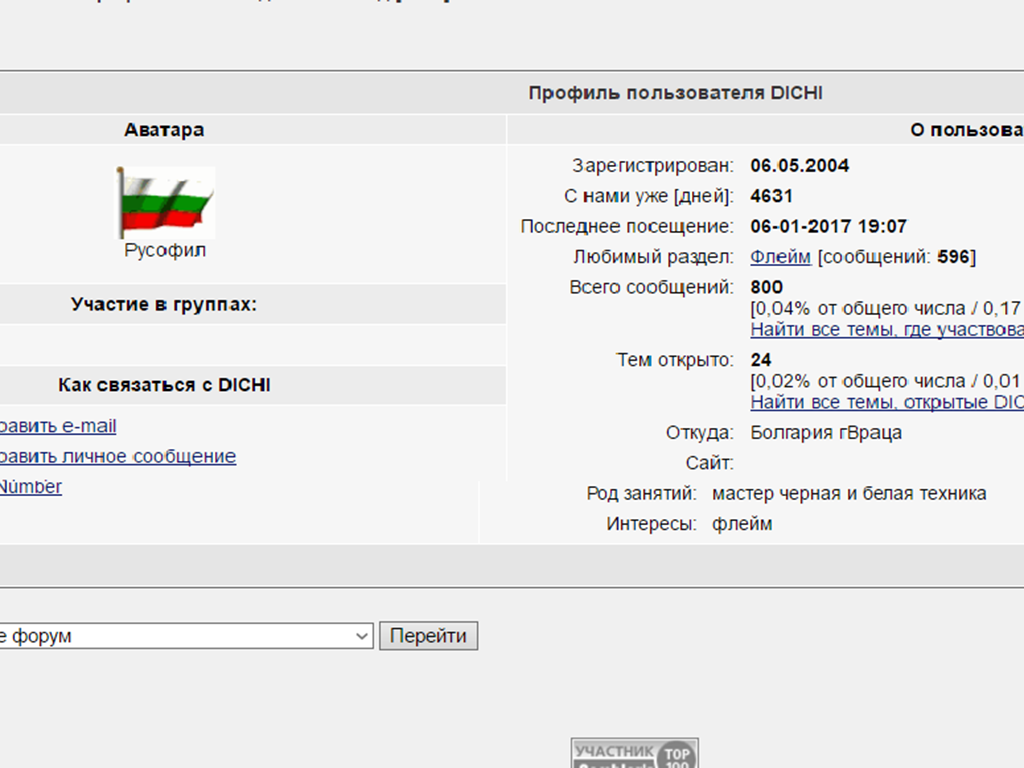Viewport: 1024px width, 768px height.
Task: Click the total messages count 800
Action: (x=767, y=288)
